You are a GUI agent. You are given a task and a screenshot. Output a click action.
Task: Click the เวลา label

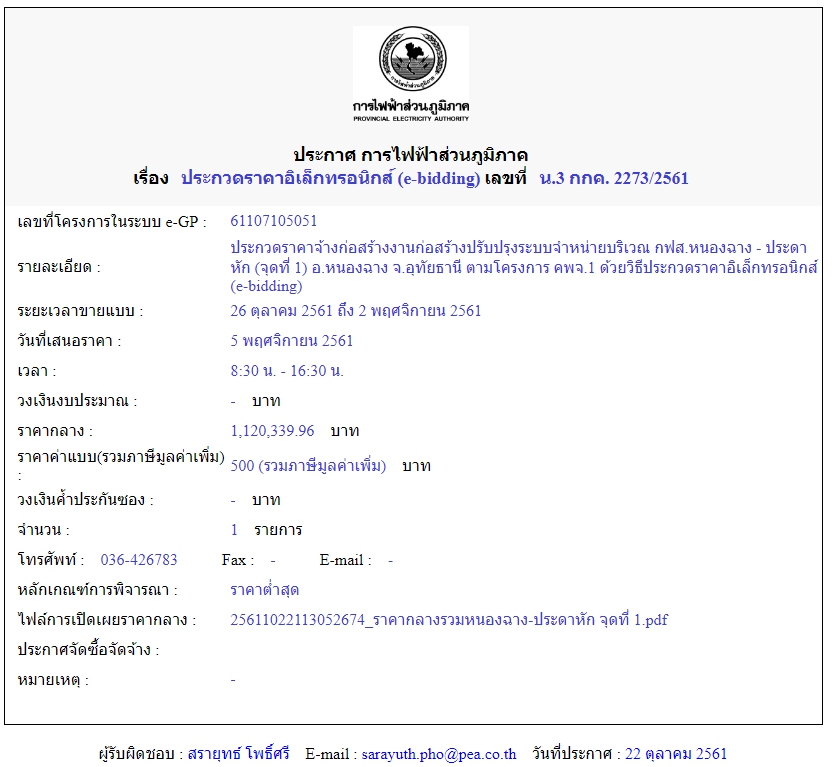coord(36,371)
